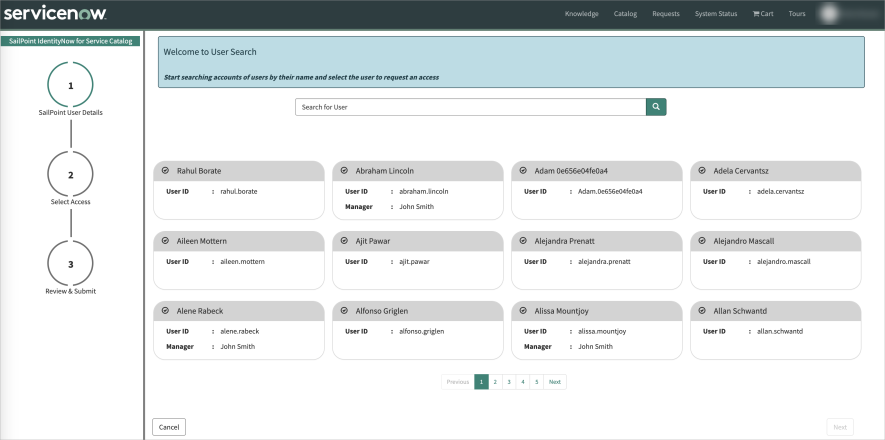This screenshot has height=440, width=885.
Task: Click John Smith manager on Alene Rabeck card
Action: [x=238, y=346]
